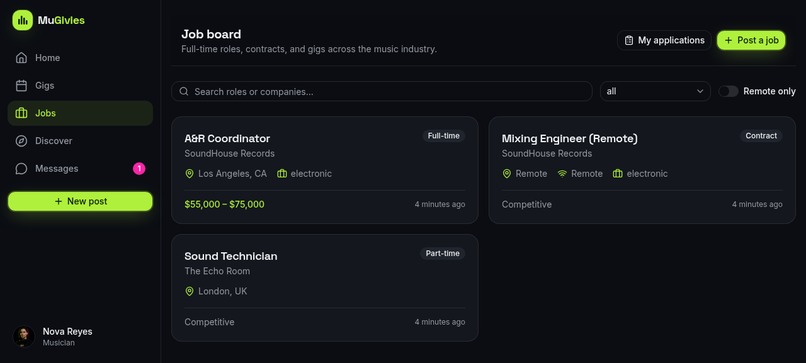The height and width of the screenshot is (363, 806).
Task: Open the Gigs section
Action: coord(80,85)
